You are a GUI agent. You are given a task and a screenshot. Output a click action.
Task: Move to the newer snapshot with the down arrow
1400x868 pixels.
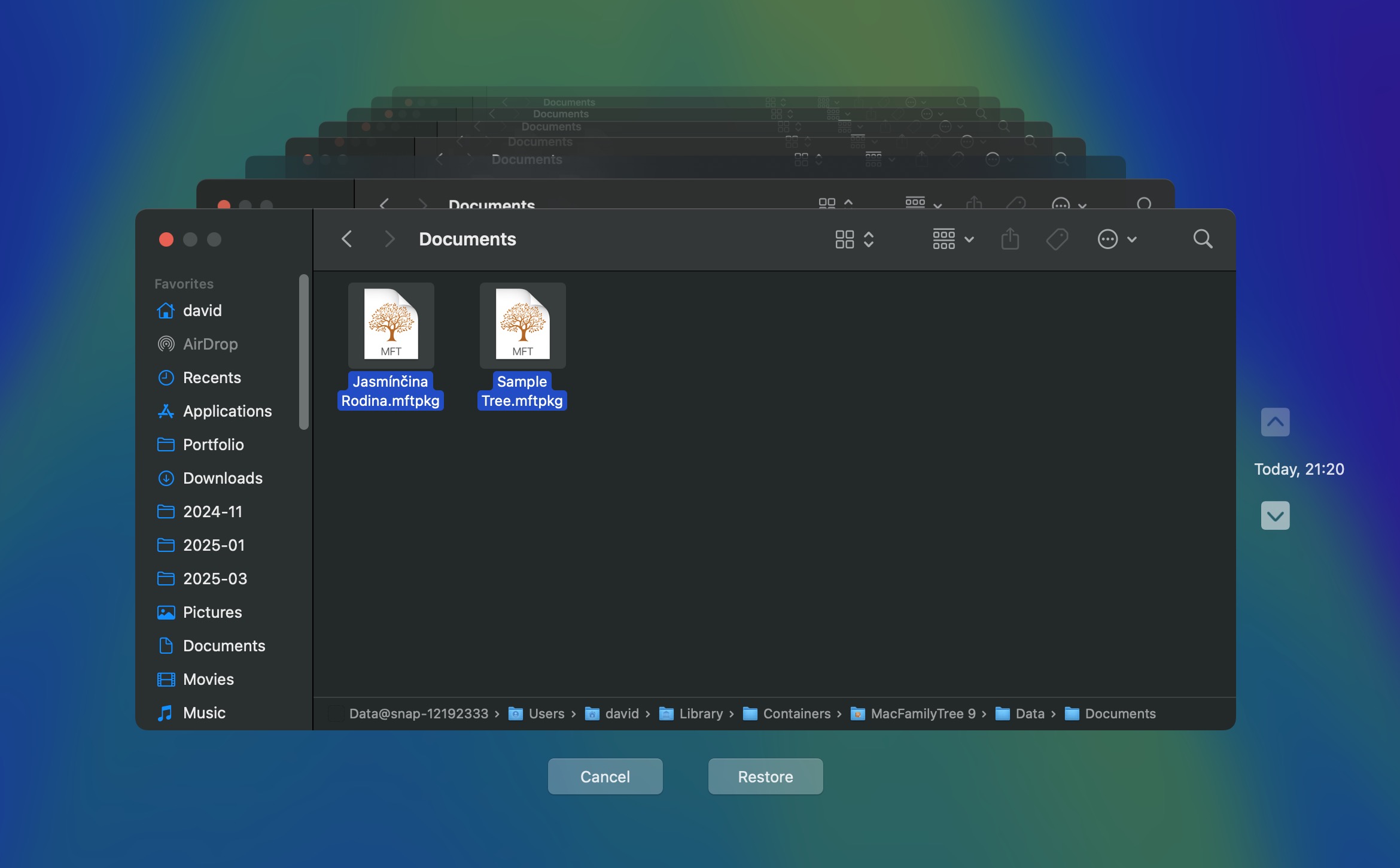(x=1275, y=515)
